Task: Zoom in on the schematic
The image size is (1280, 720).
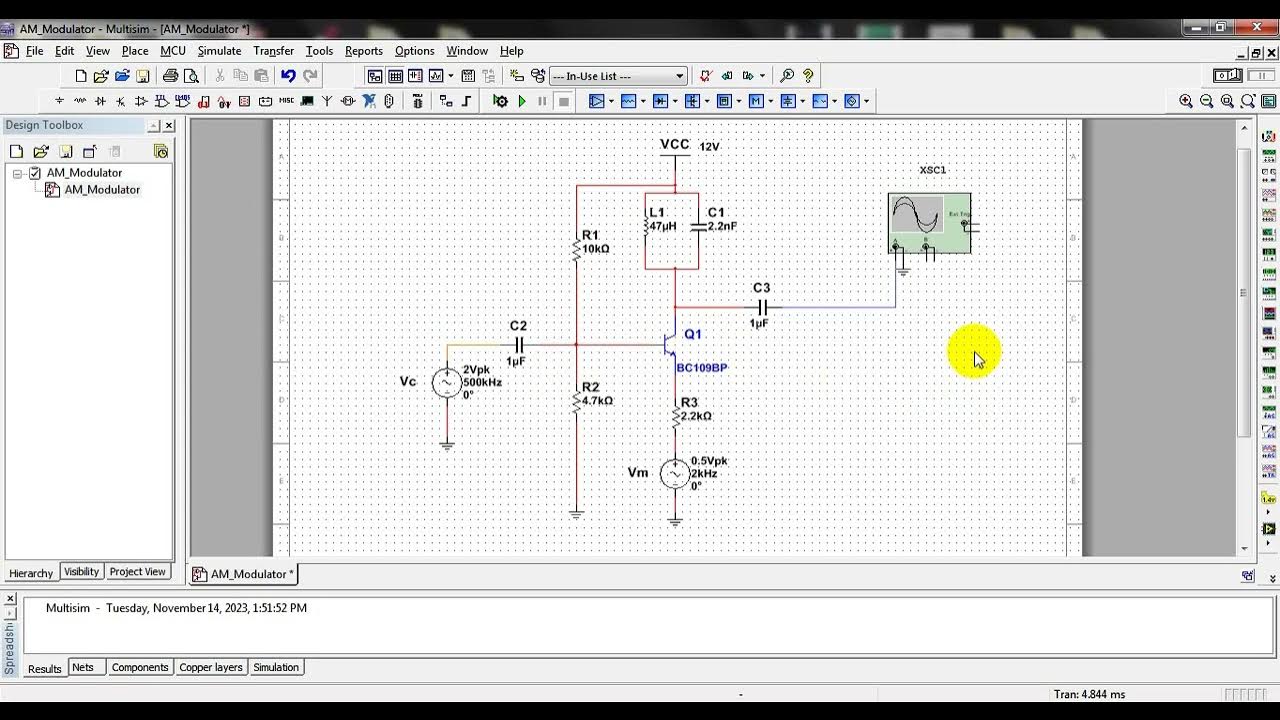Action: pyautogui.click(x=1186, y=101)
